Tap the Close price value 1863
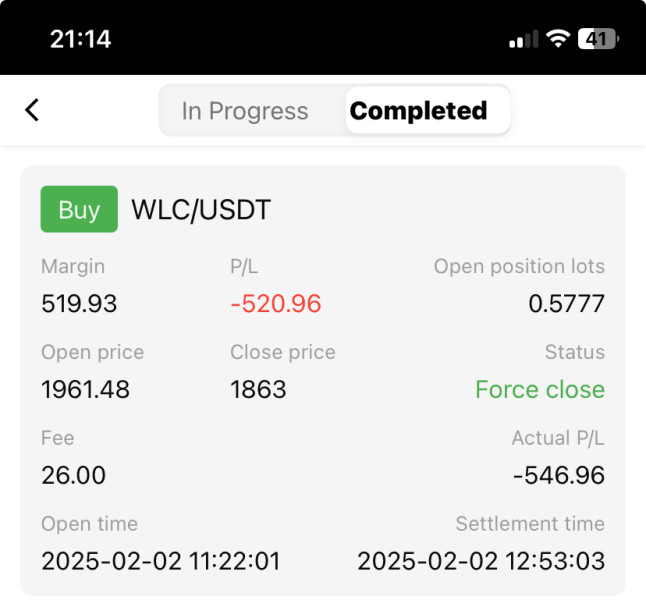Viewport: 646px width, 600px height. pos(258,389)
